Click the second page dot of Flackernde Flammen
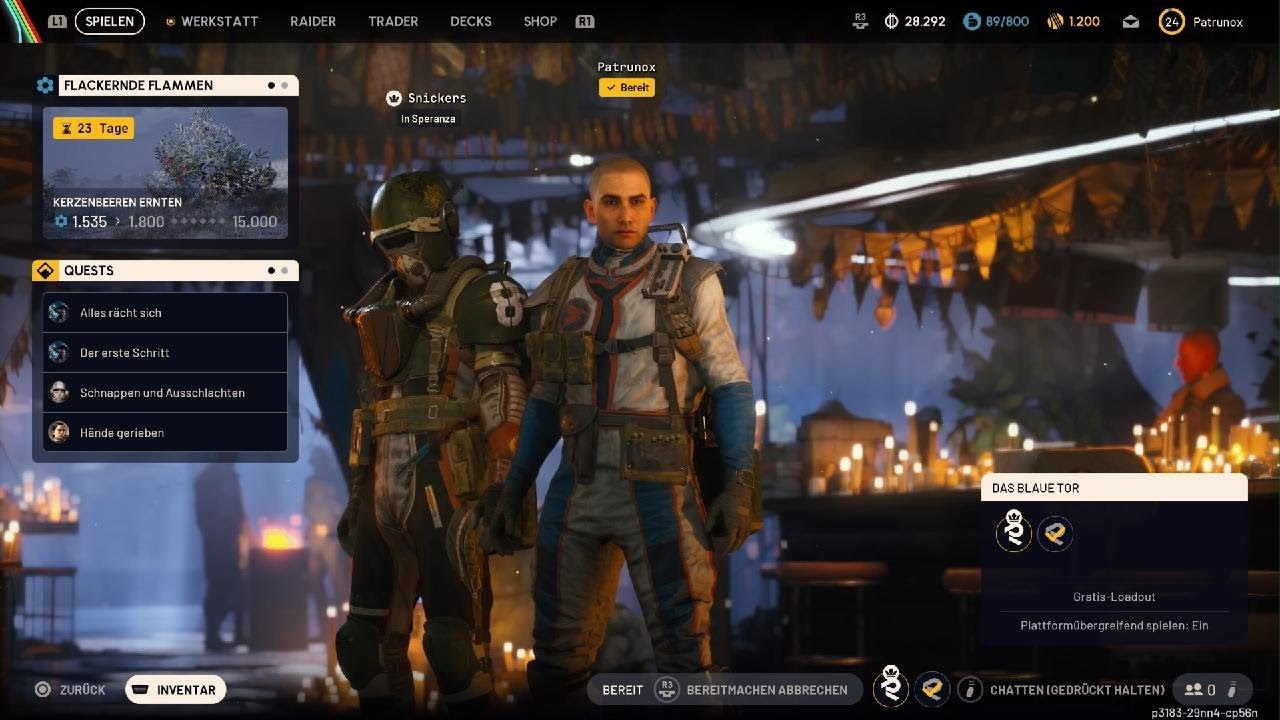 [x=285, y=86]
